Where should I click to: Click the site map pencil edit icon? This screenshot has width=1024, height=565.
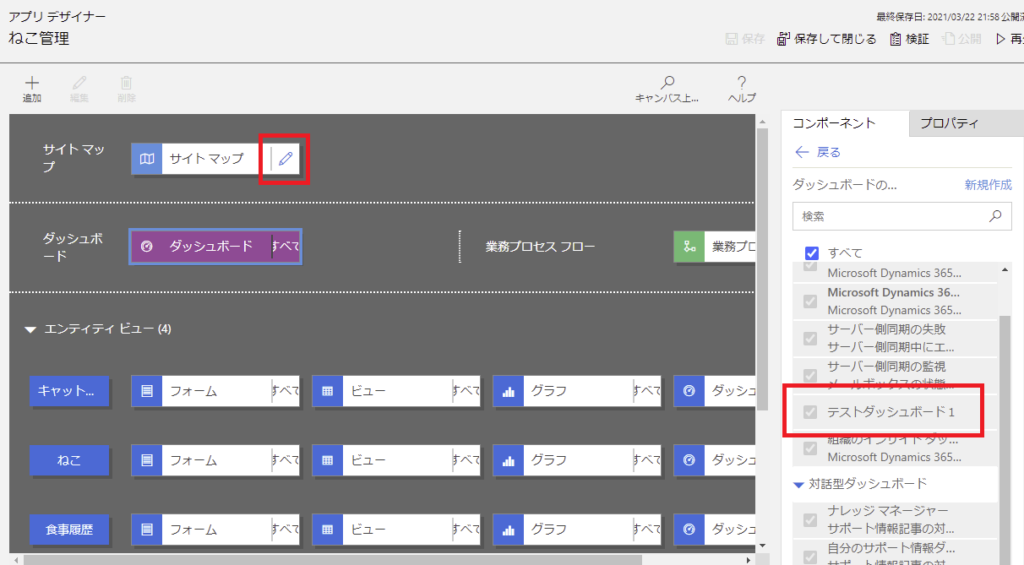285,159
